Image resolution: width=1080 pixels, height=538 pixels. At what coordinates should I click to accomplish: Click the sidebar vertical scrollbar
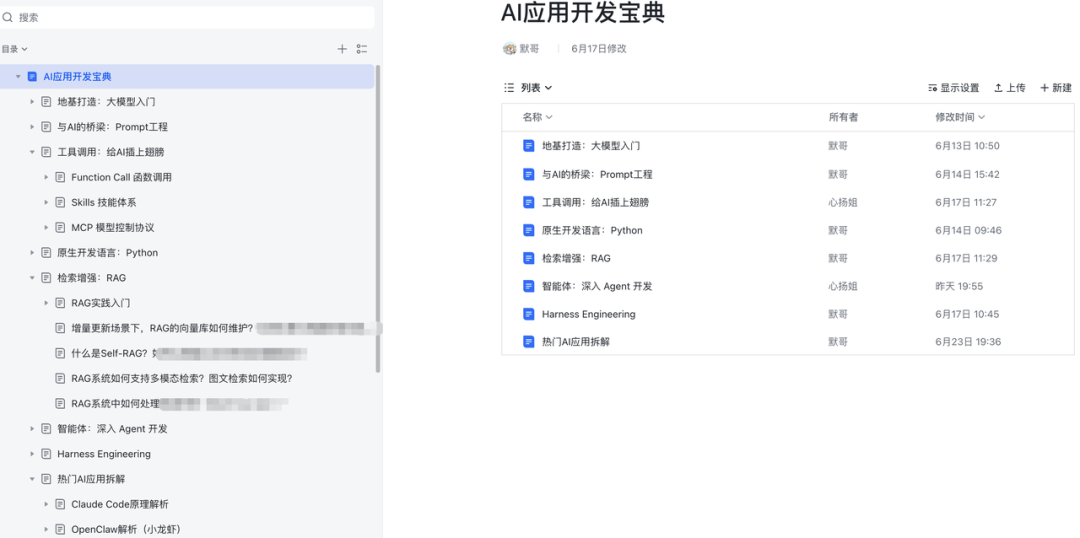coord(377,219)
